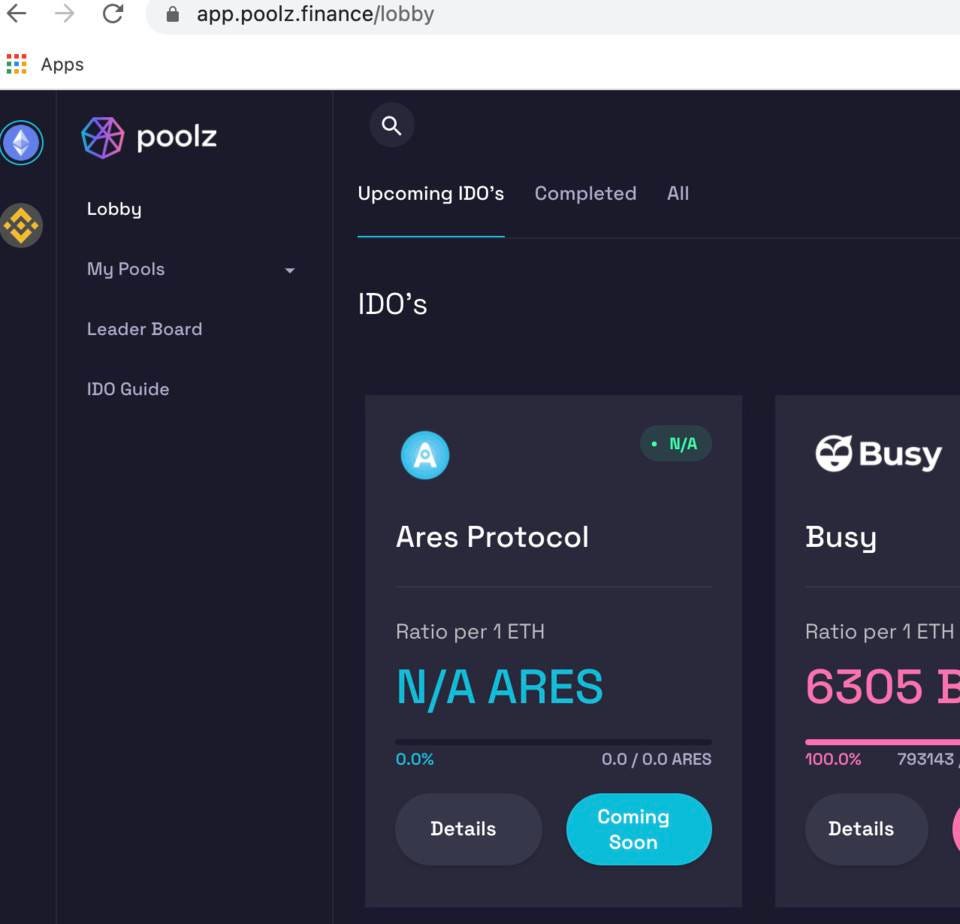Click the IDO's section heading

392,304
